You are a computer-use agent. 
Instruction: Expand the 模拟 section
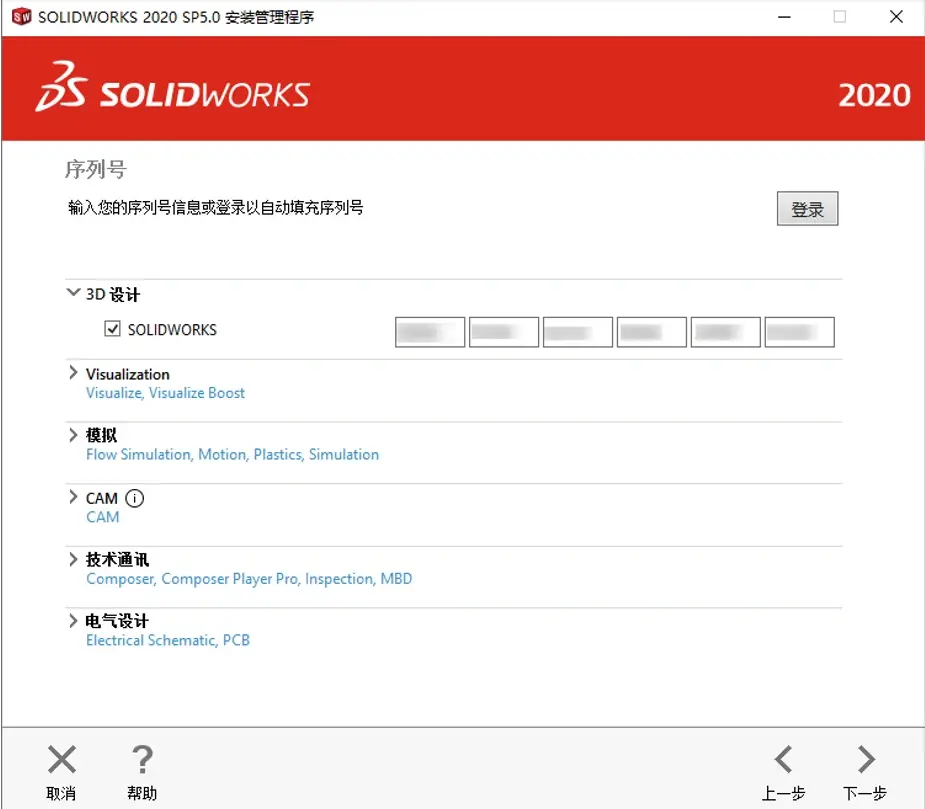coord(73,435)
